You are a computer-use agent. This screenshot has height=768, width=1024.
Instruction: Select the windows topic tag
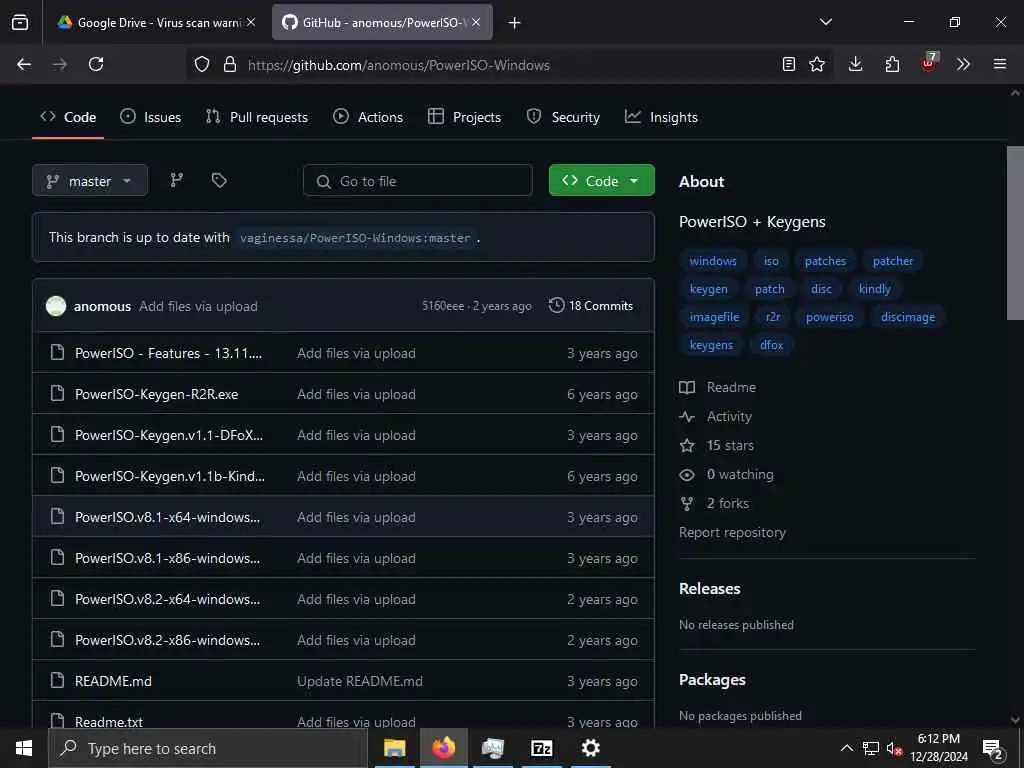713,261
